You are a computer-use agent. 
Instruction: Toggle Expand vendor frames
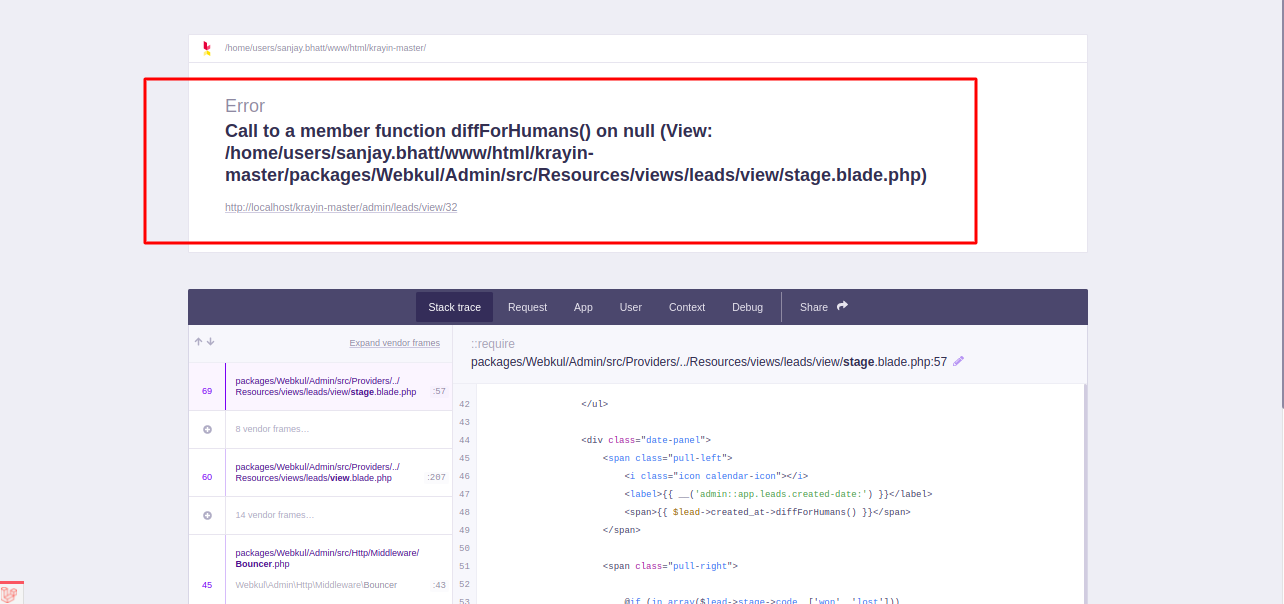[x=394, y=342]
